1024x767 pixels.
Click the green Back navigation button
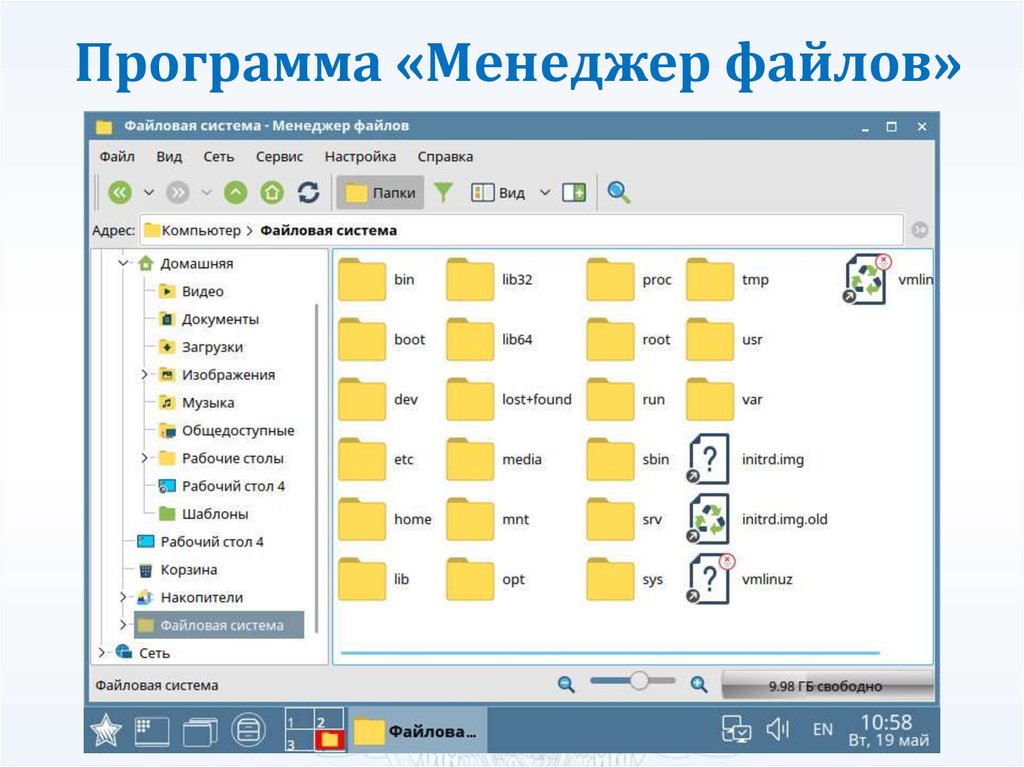tap(120, 193)
